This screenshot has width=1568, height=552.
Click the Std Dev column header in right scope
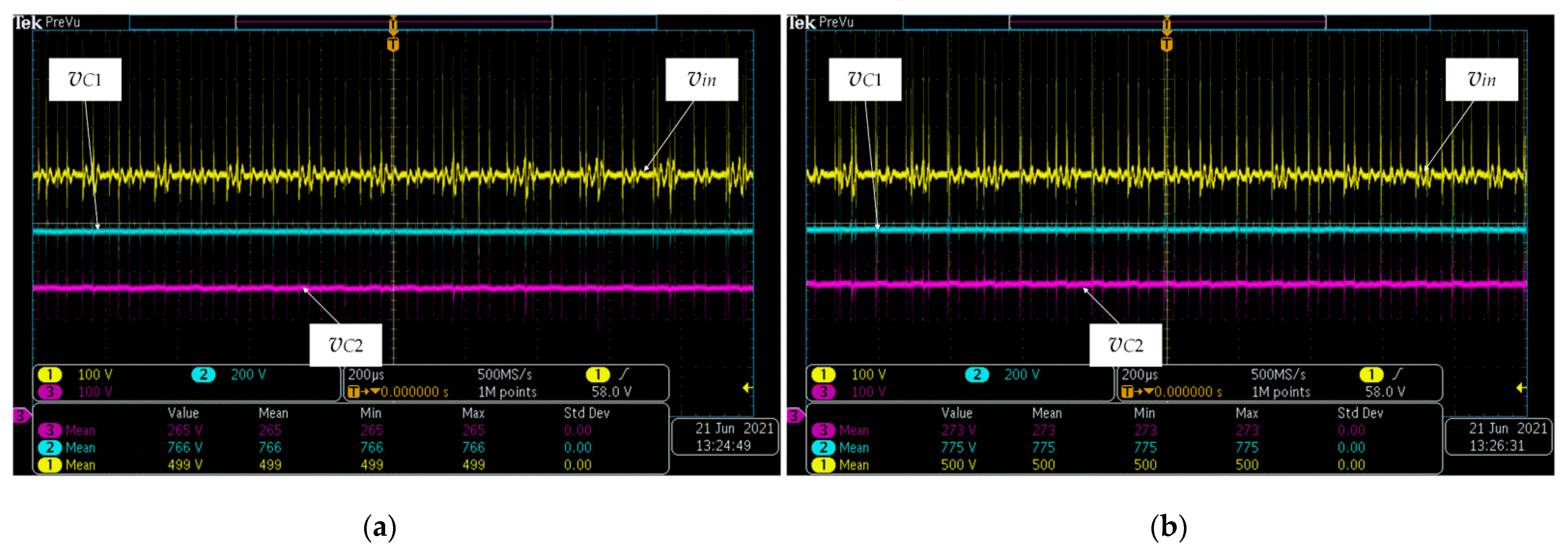1360,413
